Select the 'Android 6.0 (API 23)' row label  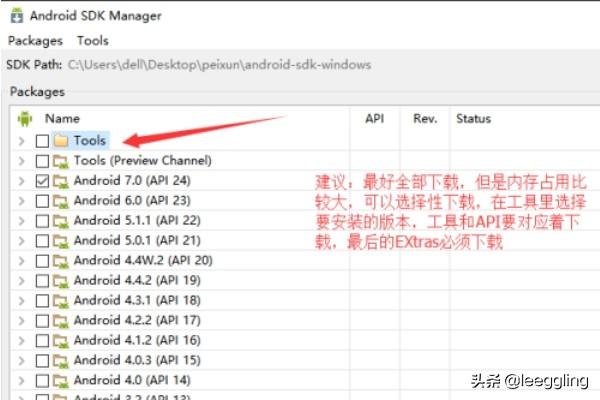coord(132,201)
